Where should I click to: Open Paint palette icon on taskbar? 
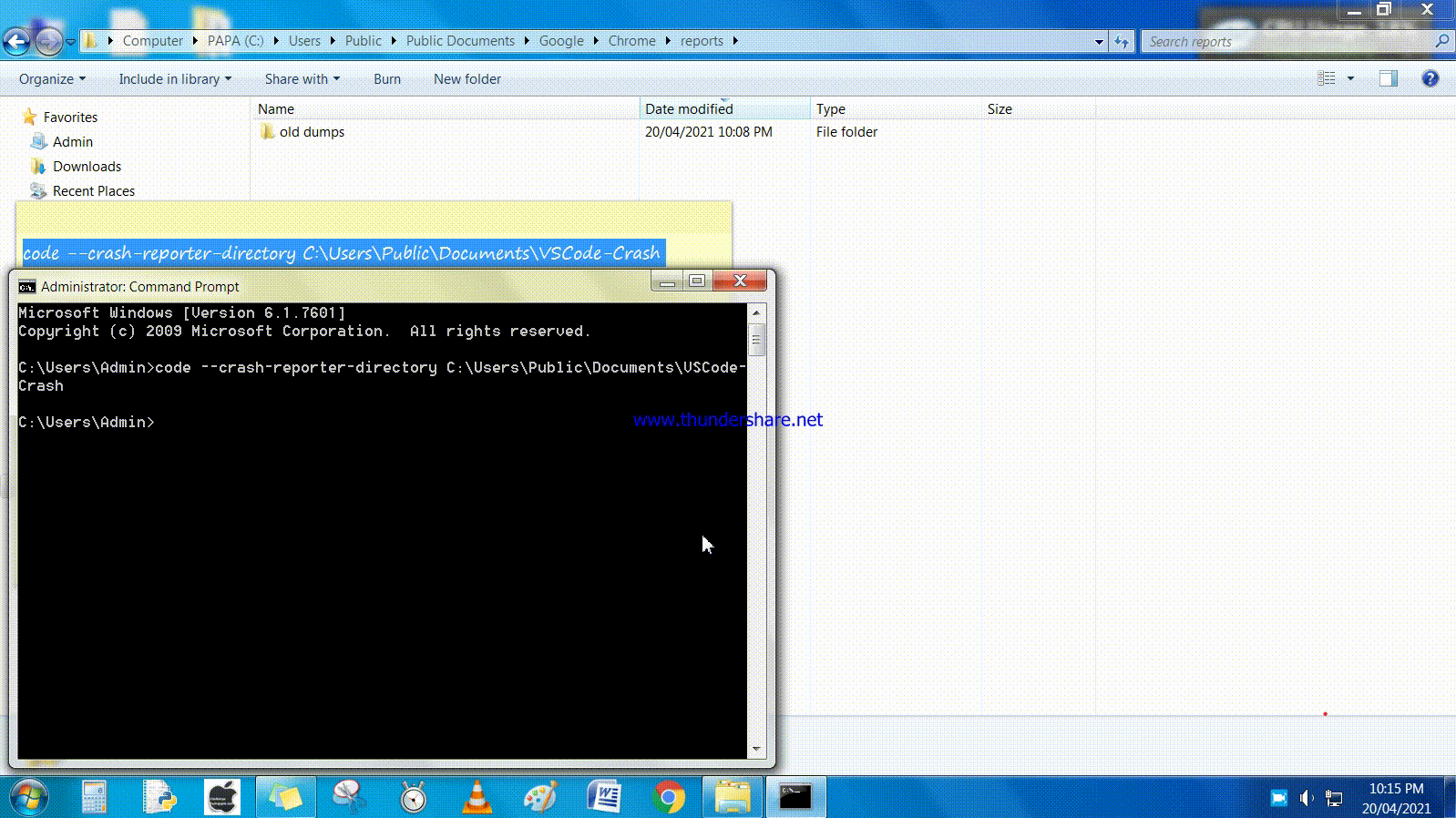pos(540,797)
